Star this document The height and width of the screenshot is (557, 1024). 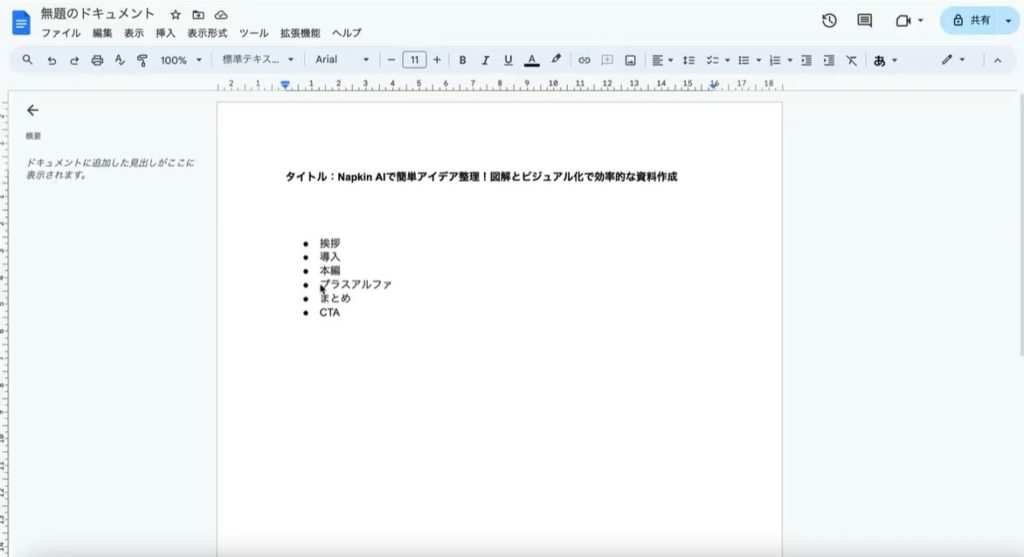click(x=175, y=15)
